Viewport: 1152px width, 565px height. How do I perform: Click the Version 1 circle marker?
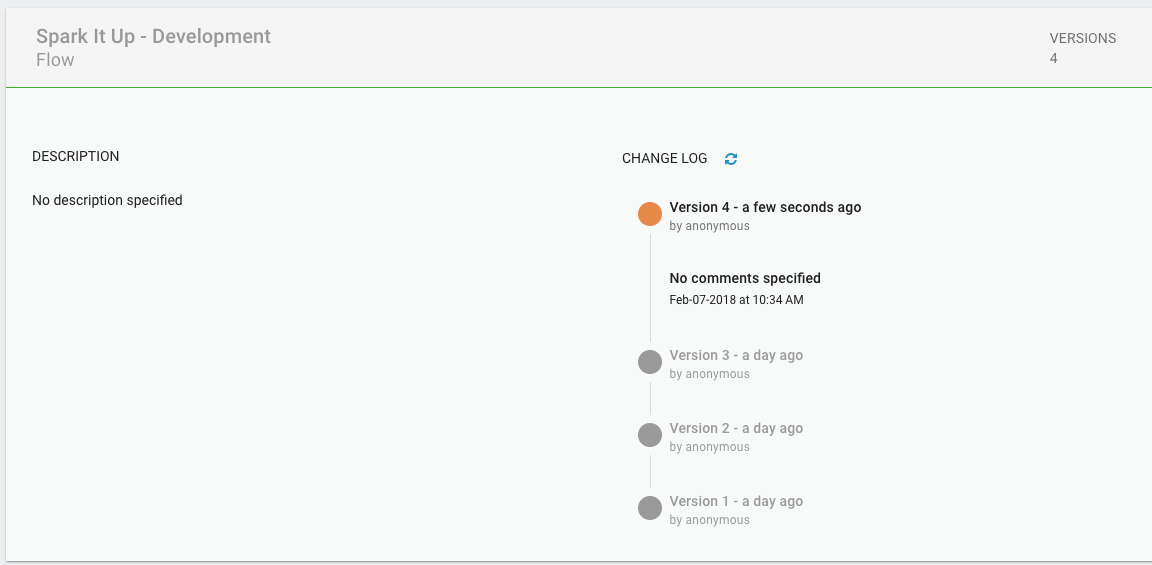pos(650,508)
